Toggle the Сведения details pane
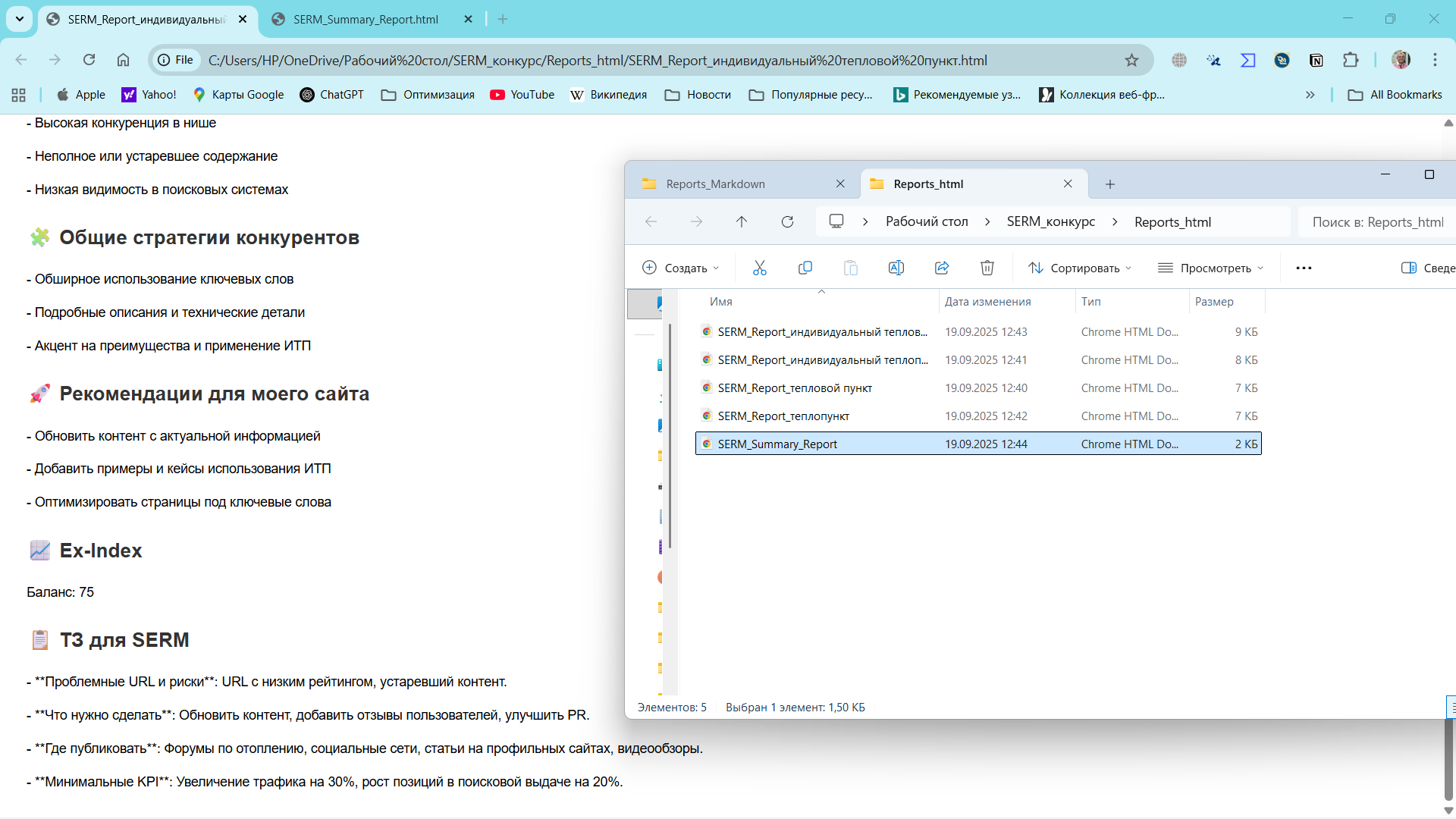Screen dimensions: 1456x819 click(1428, 268)
